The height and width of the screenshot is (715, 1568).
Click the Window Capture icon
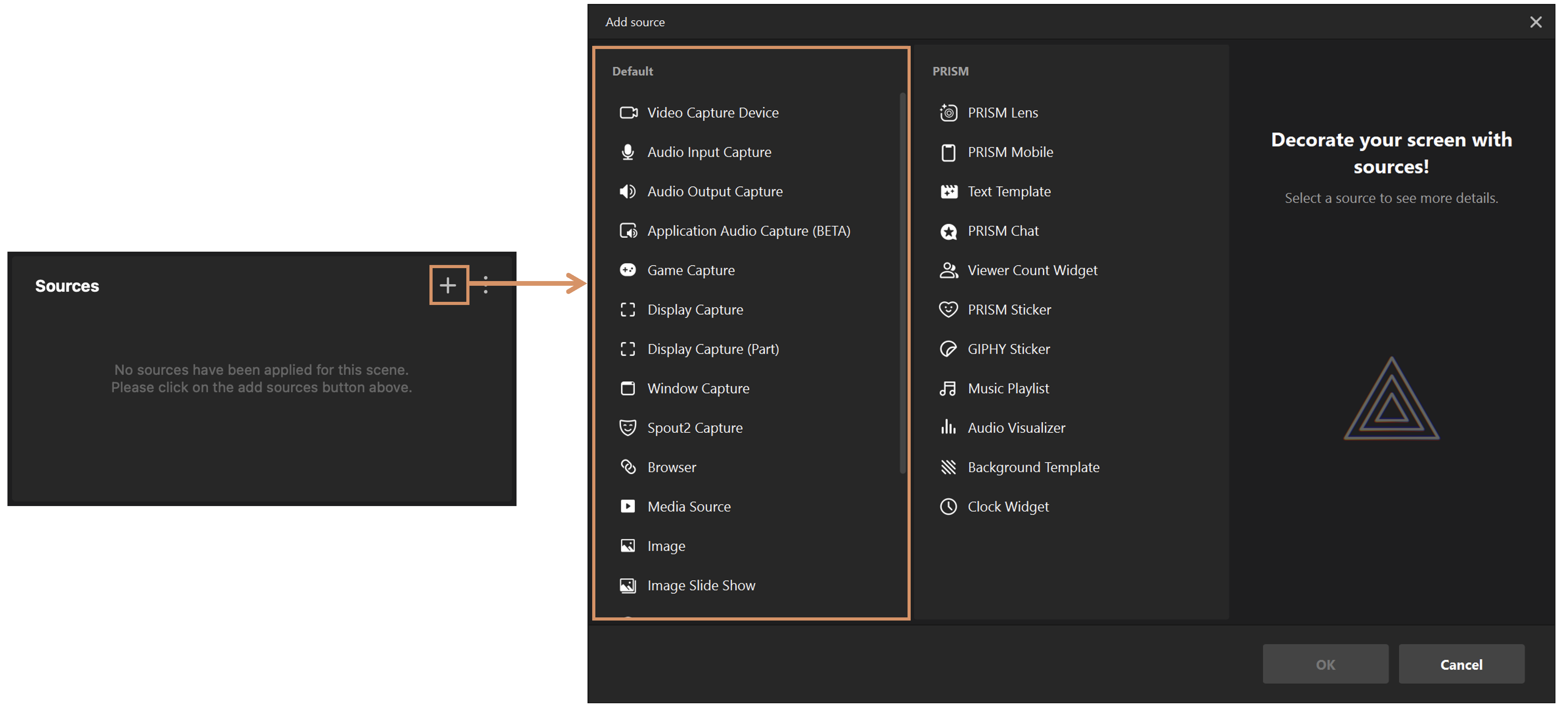[628, 388]
